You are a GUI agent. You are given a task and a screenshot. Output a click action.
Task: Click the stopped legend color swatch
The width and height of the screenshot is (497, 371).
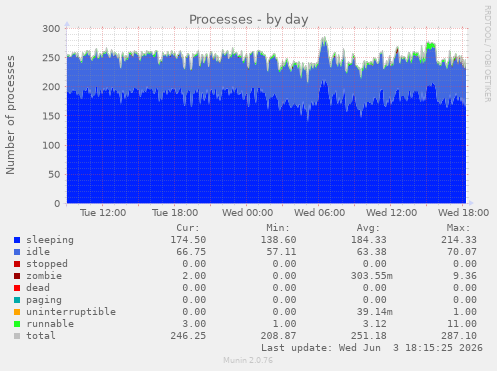(17, 264)
